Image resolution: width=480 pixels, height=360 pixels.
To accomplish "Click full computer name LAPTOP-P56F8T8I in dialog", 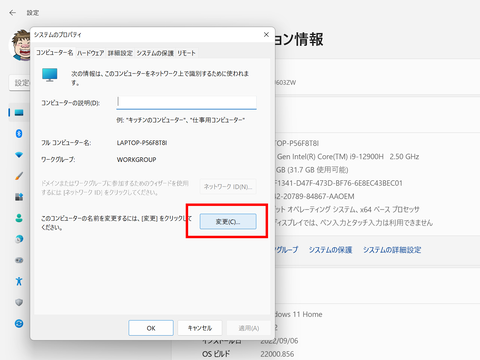I will (142, 143).
